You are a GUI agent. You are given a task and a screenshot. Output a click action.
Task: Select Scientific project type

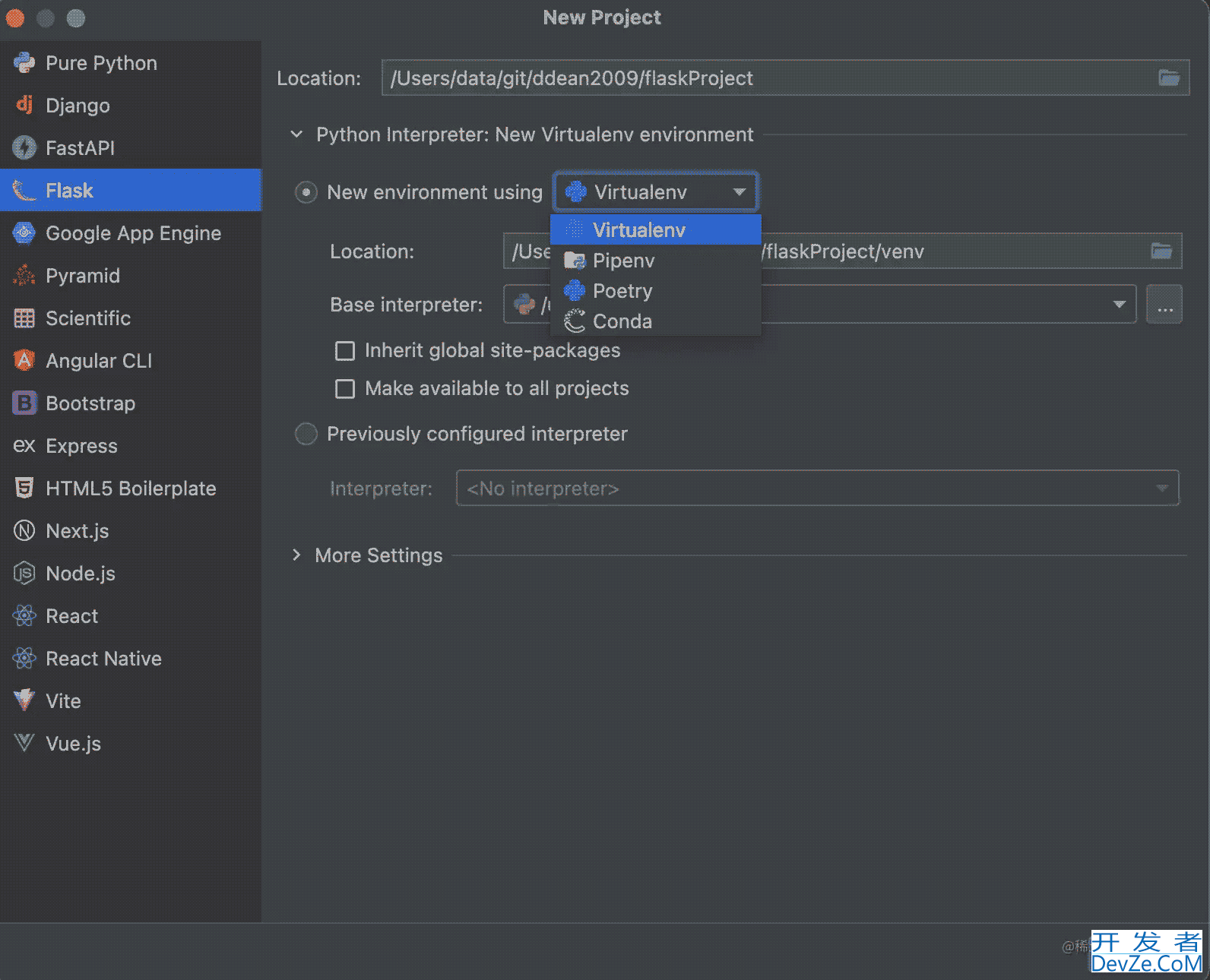click(x=131, y=318)
